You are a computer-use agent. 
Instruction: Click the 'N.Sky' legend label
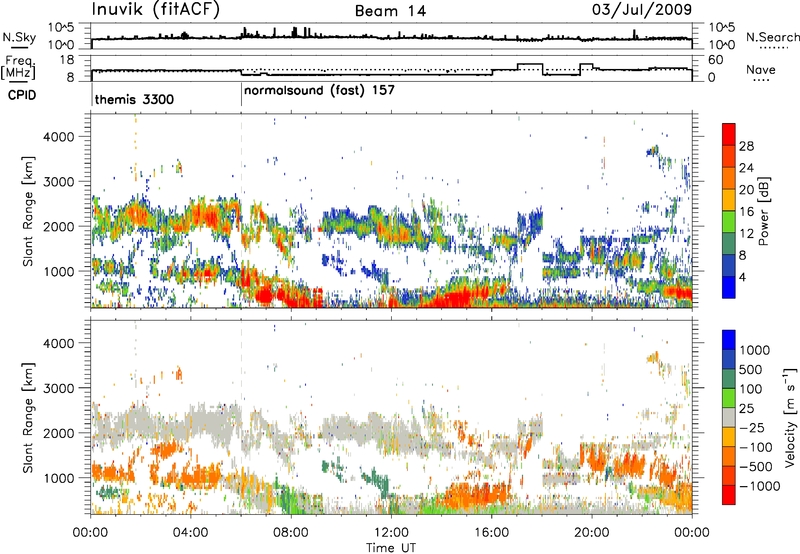pyautogui.click(x=19, y=37)
